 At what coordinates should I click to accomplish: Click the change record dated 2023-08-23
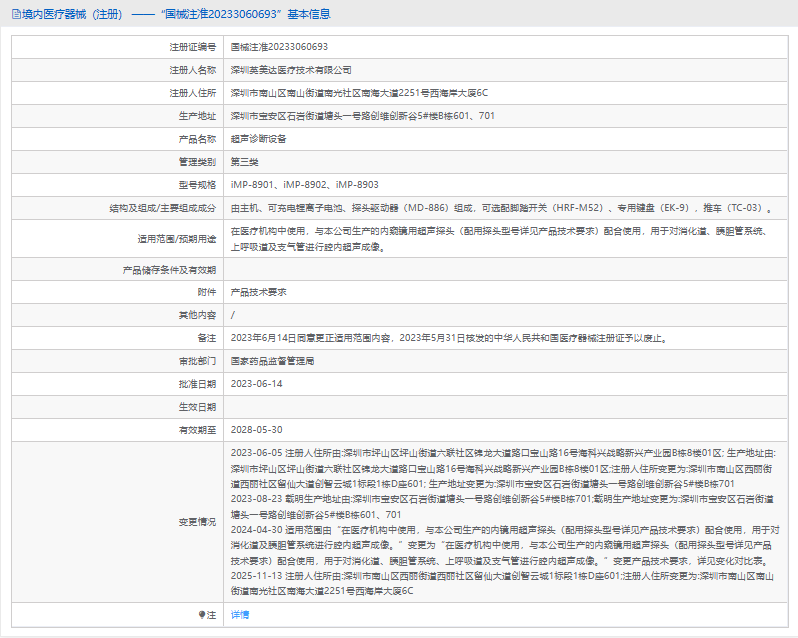pyautogui.click(x=502, y=506)
